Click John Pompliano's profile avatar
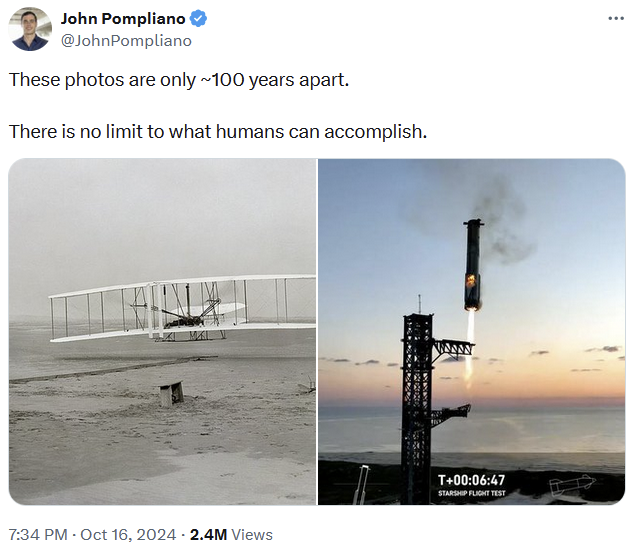The width and height of the screenshot is (635, 547). pyautogui.click(x=30, y=29)
